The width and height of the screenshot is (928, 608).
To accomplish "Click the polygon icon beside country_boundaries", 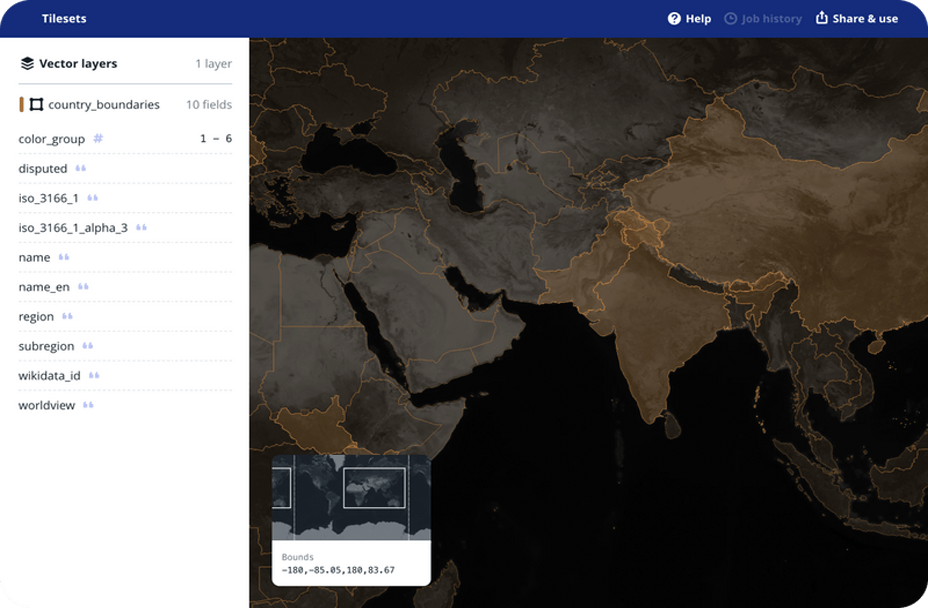I will (x=36, y=105).
